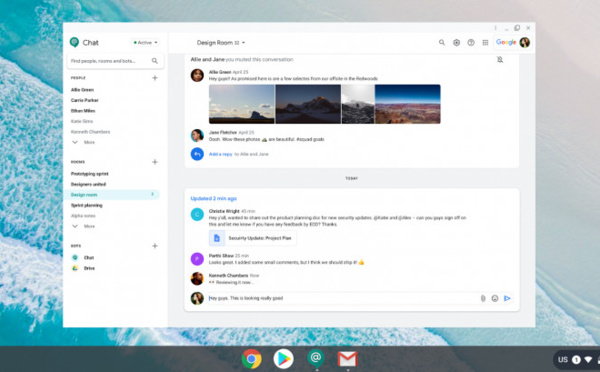Select Katie Sims in People
The height and width of the screenshot is (372, 600).
(x=82, y=121)
